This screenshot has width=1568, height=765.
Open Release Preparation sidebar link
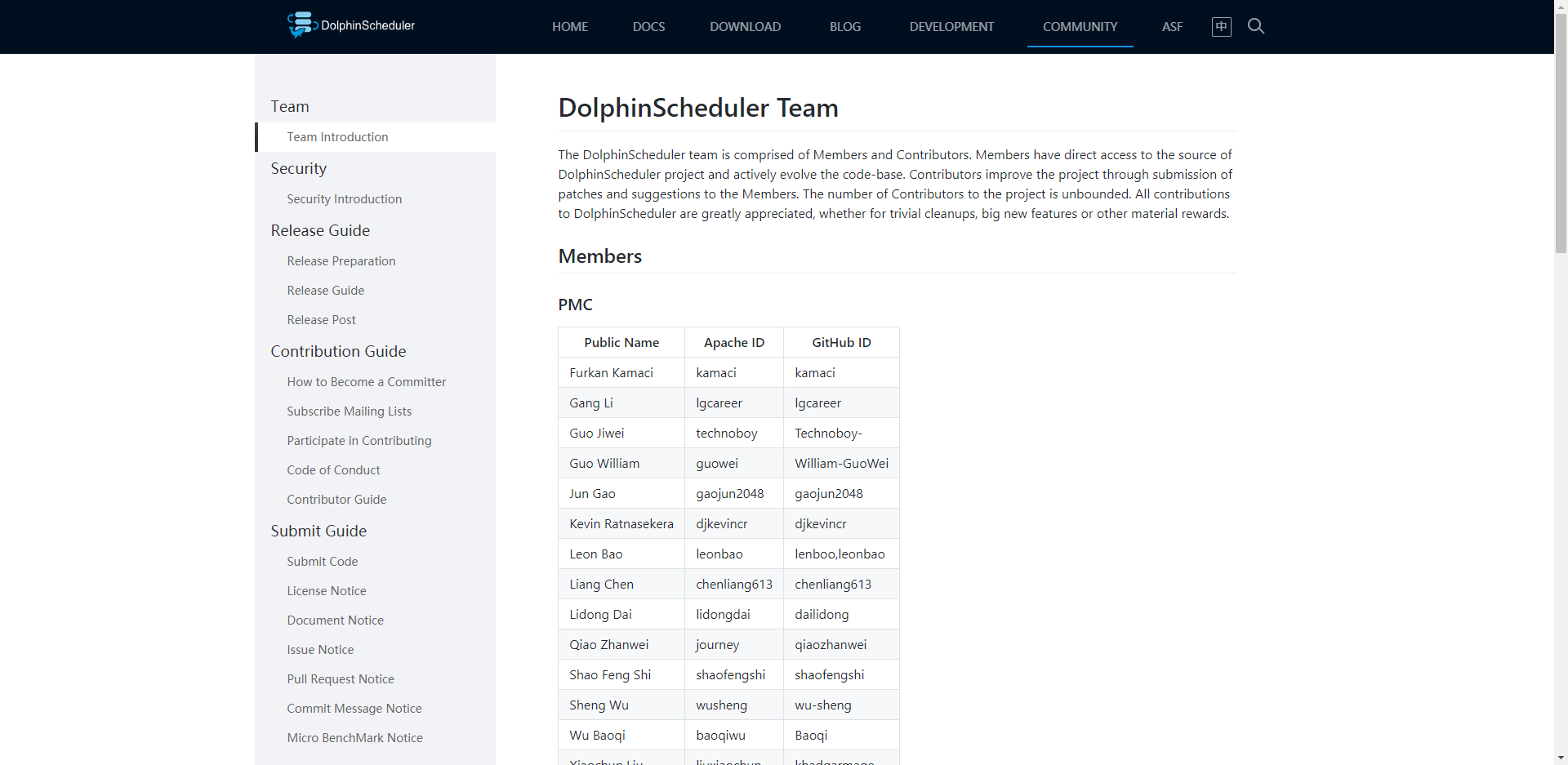click(341, 261)
